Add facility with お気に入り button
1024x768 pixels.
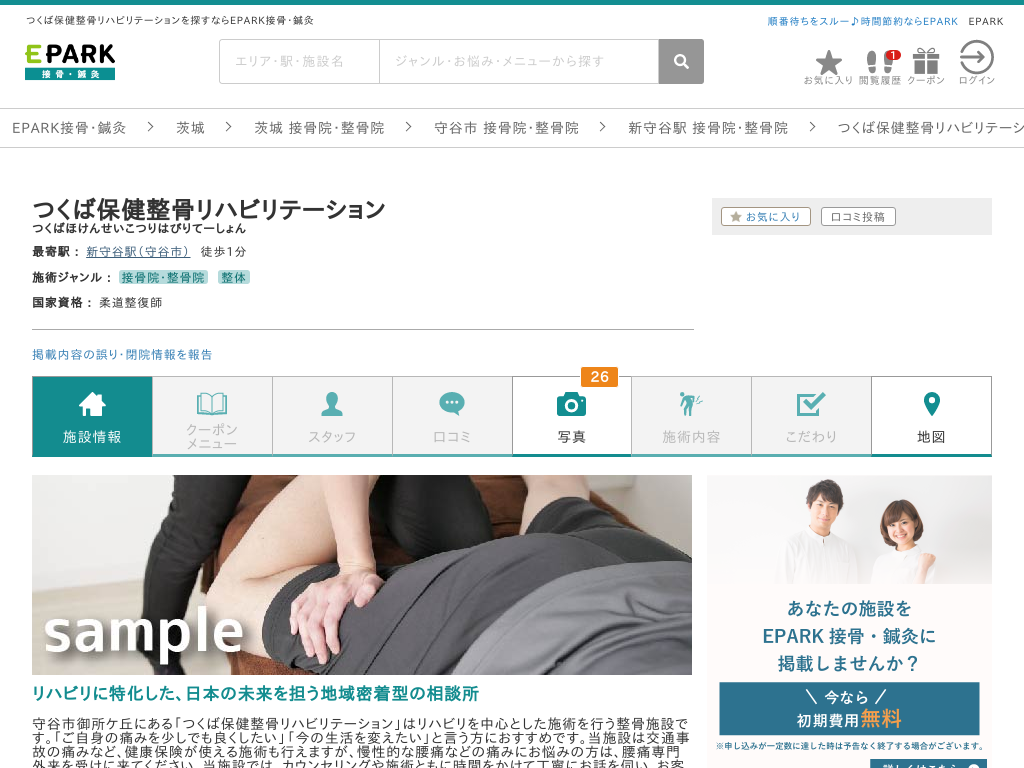click(765, 217)
